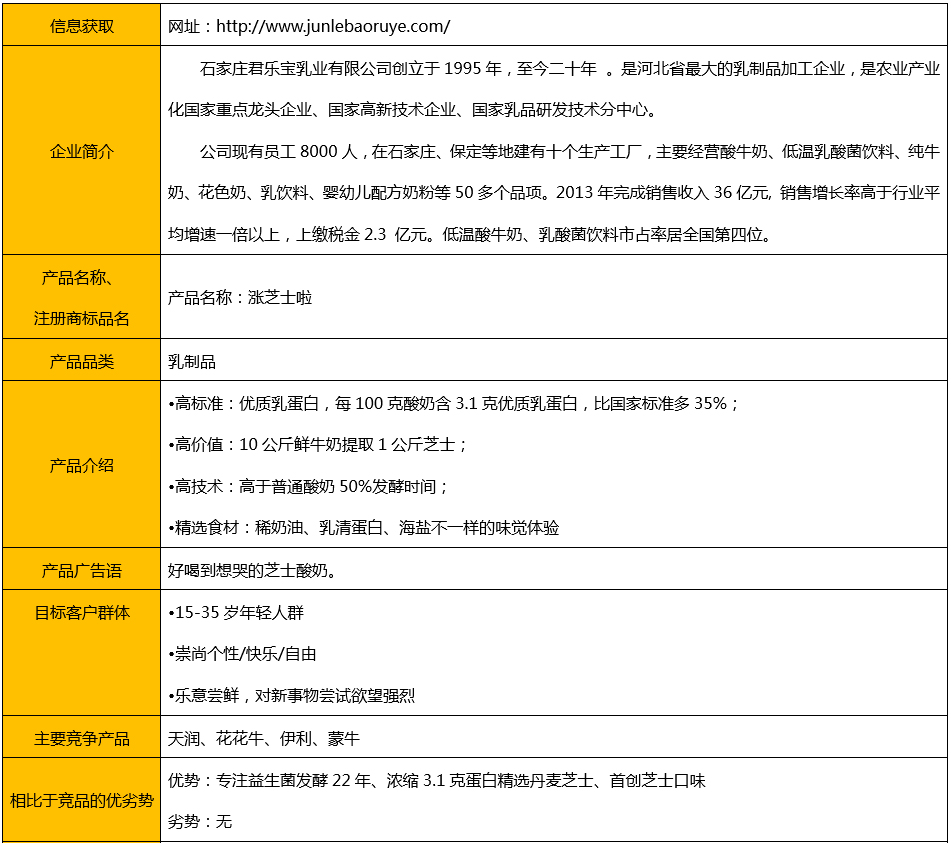Click the text '产品名称：涨芝士啦'
The image size is (951, 843).
coord(240,297)
